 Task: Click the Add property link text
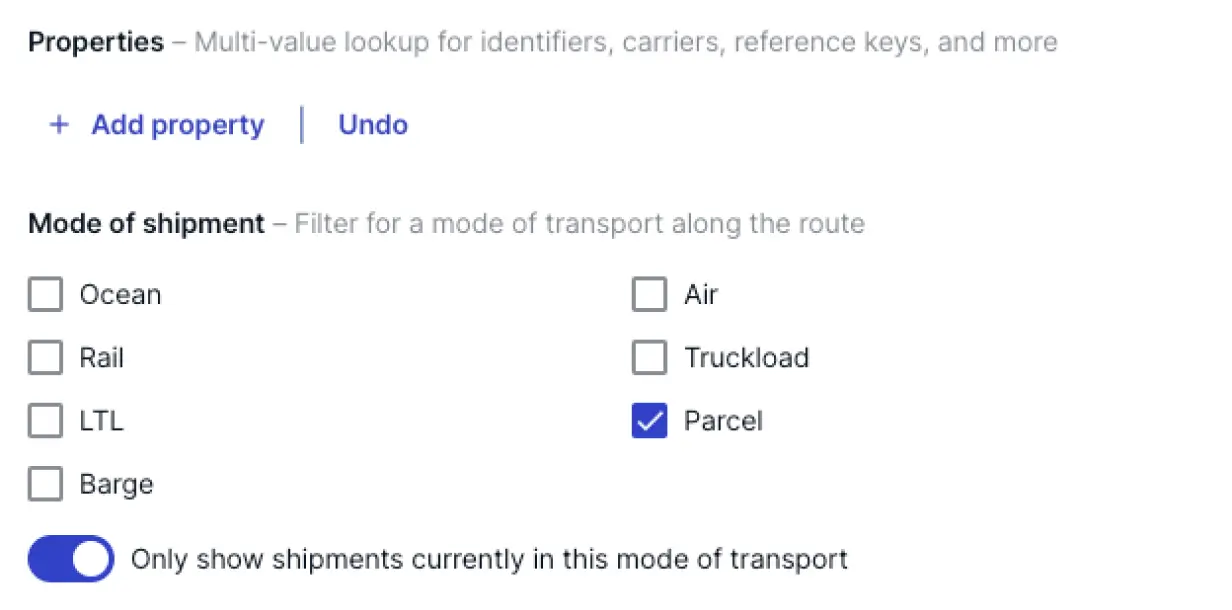[178, 125]
